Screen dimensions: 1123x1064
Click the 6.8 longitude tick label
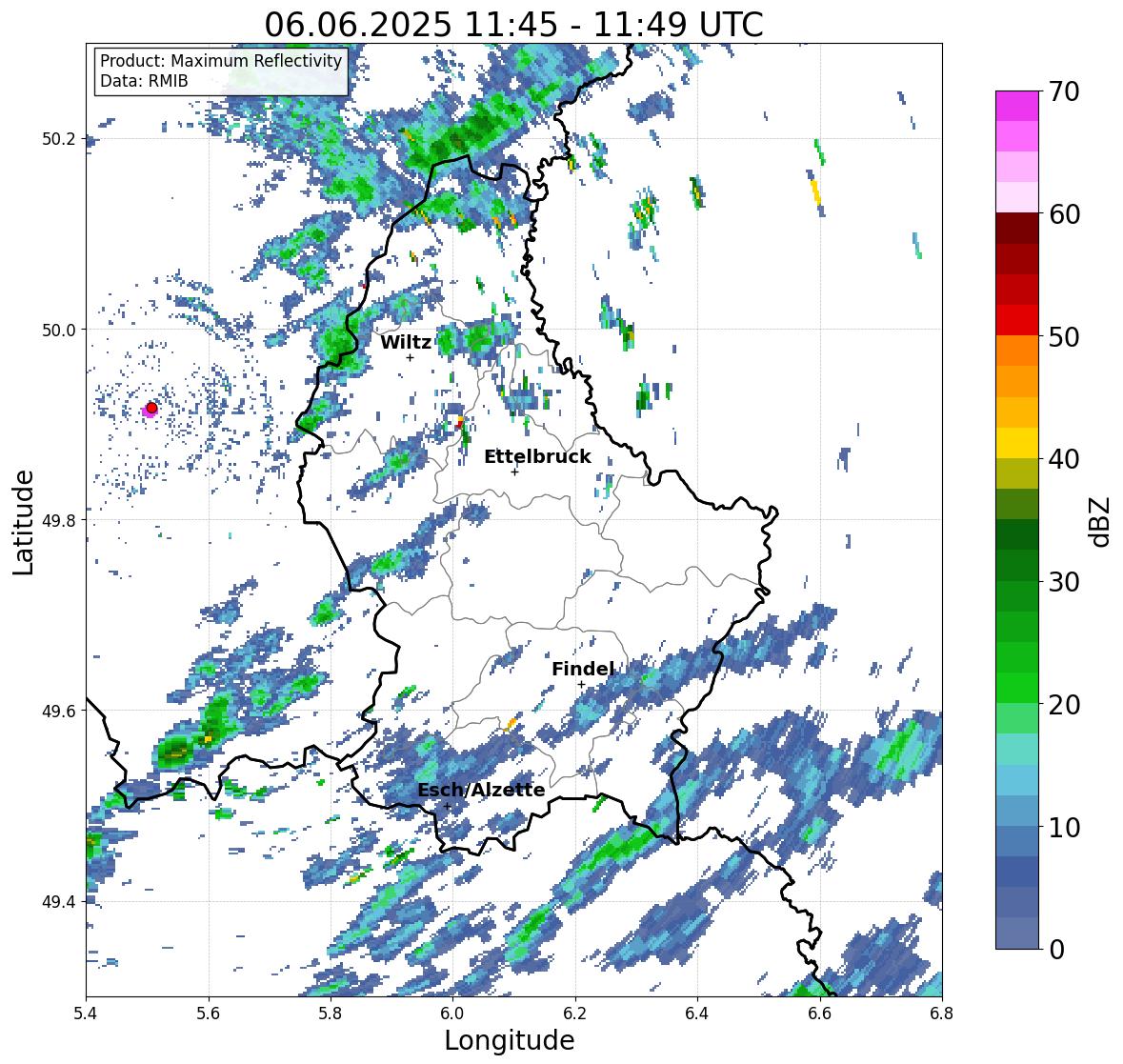942,1013
